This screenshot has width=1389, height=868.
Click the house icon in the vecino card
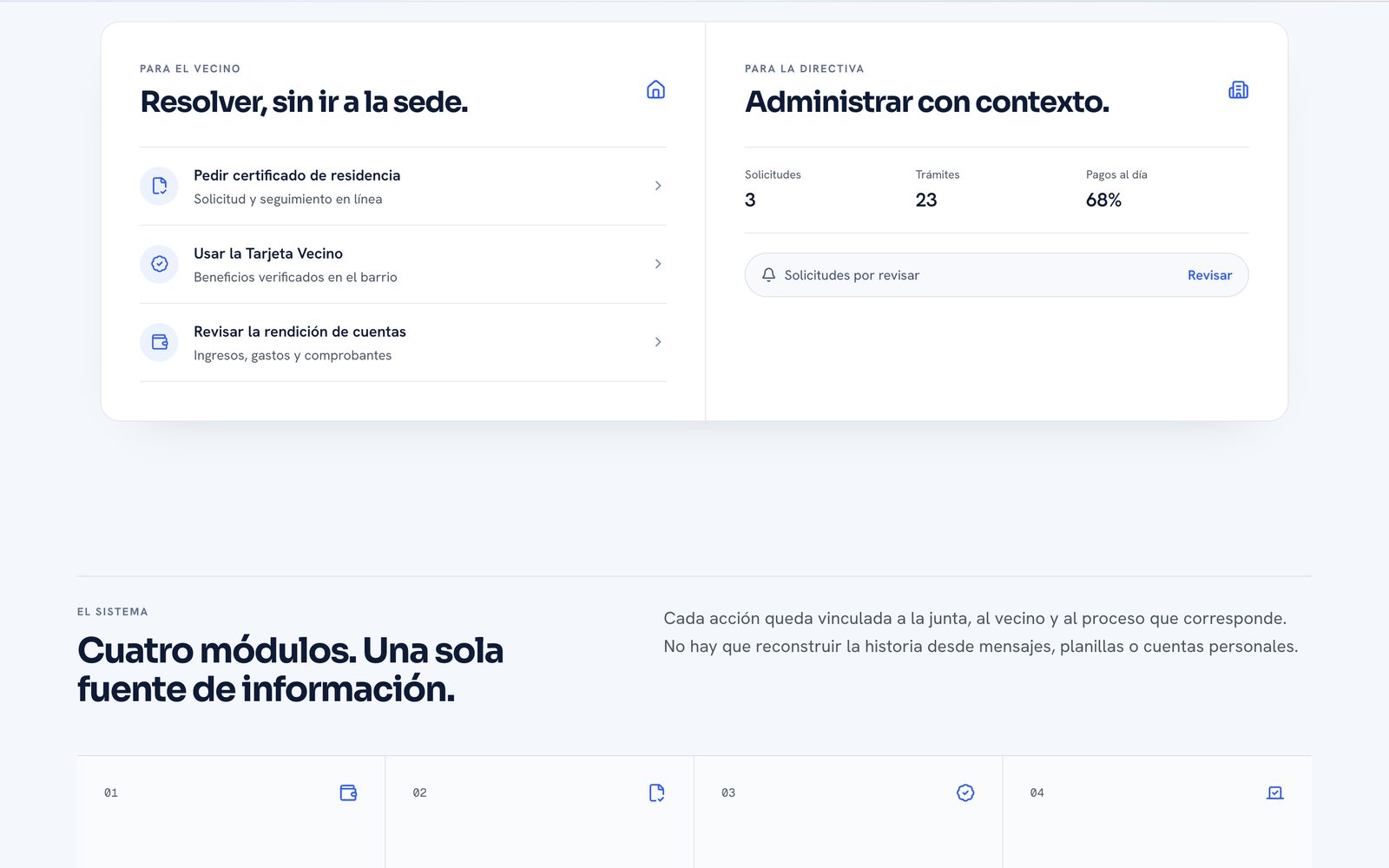point(655,89)
